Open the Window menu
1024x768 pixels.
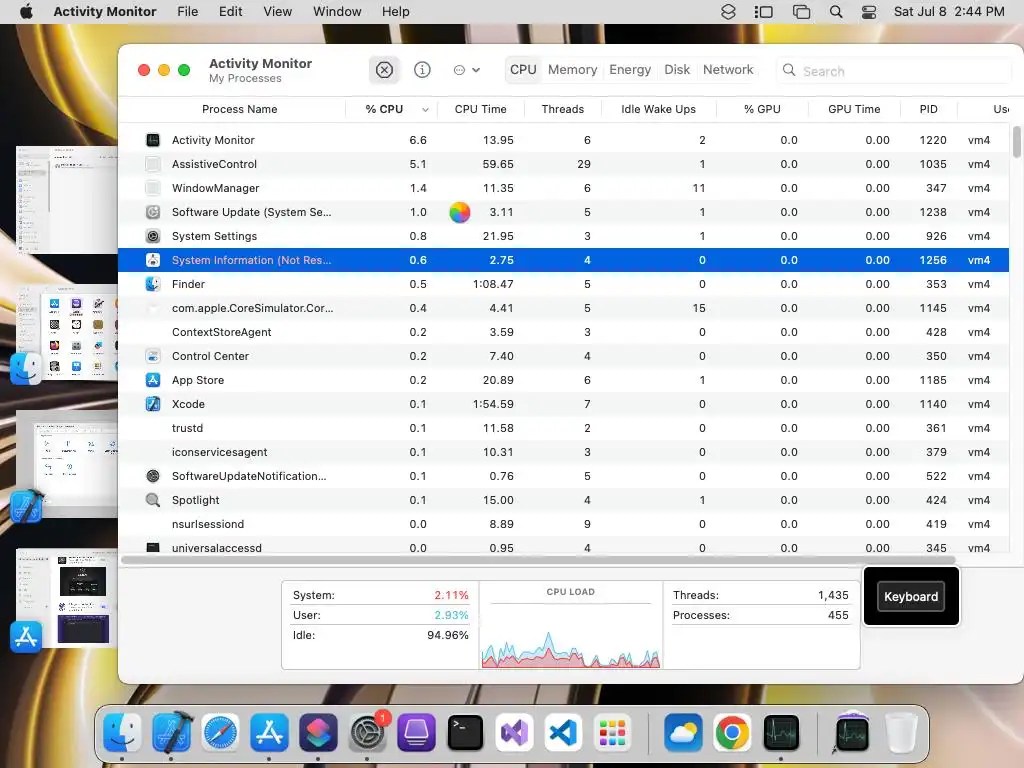[337, 12]
